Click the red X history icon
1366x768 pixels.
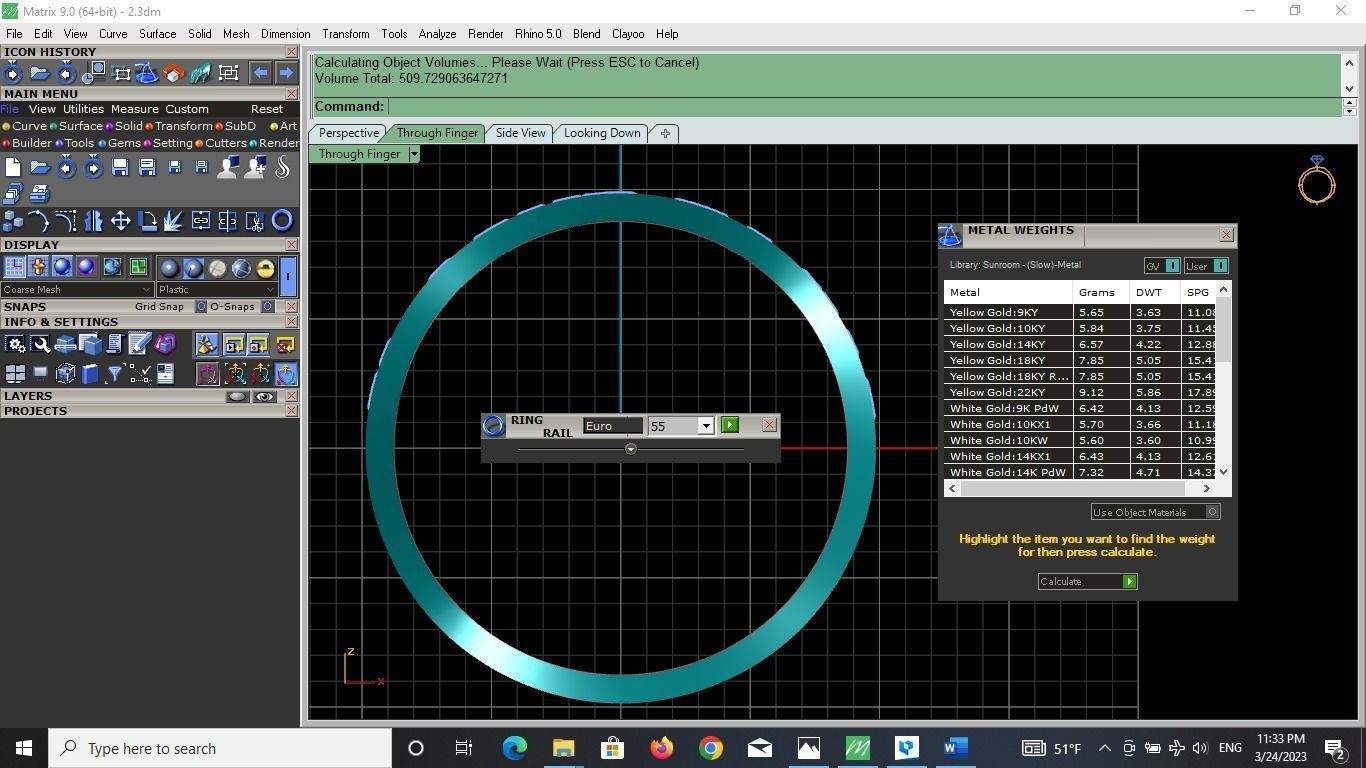point(285,345)
